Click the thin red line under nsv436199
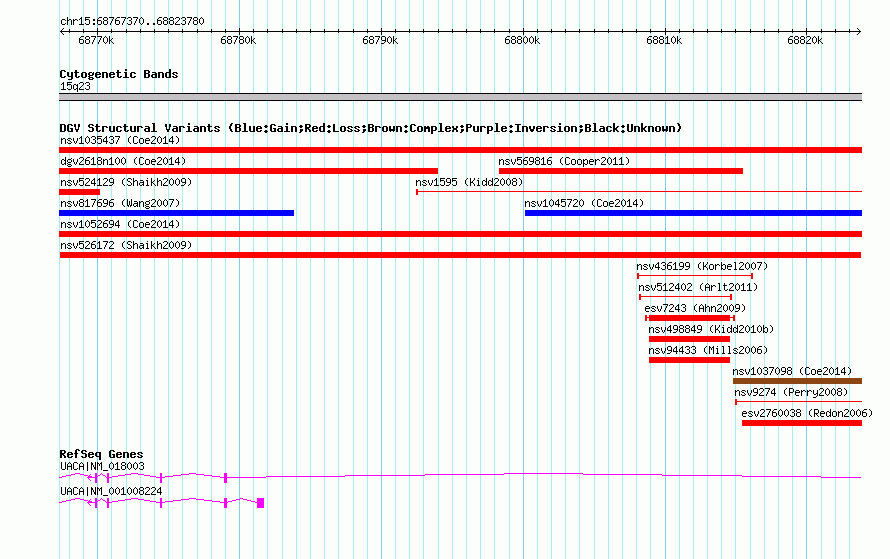890x559 pixels. click(695, 276)
